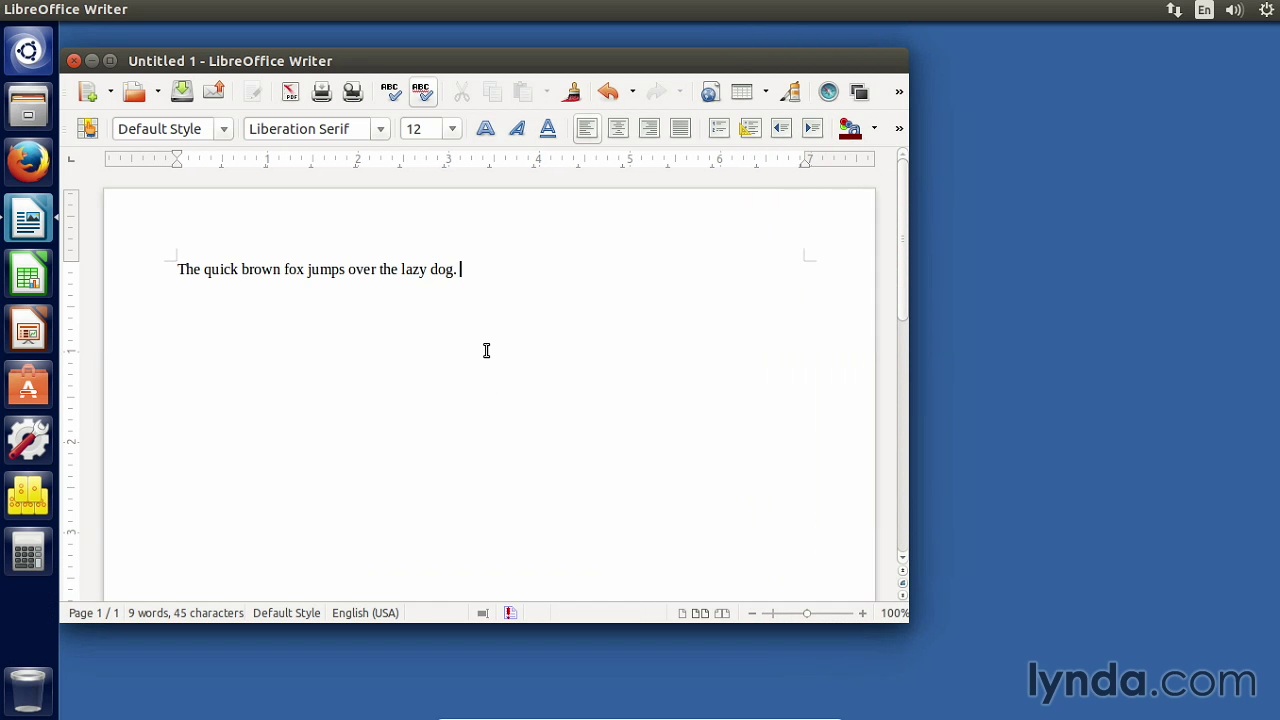Click in the Liberation Serif font field
The height and width of the screenshot is (720, 1280).
[307, 129]
